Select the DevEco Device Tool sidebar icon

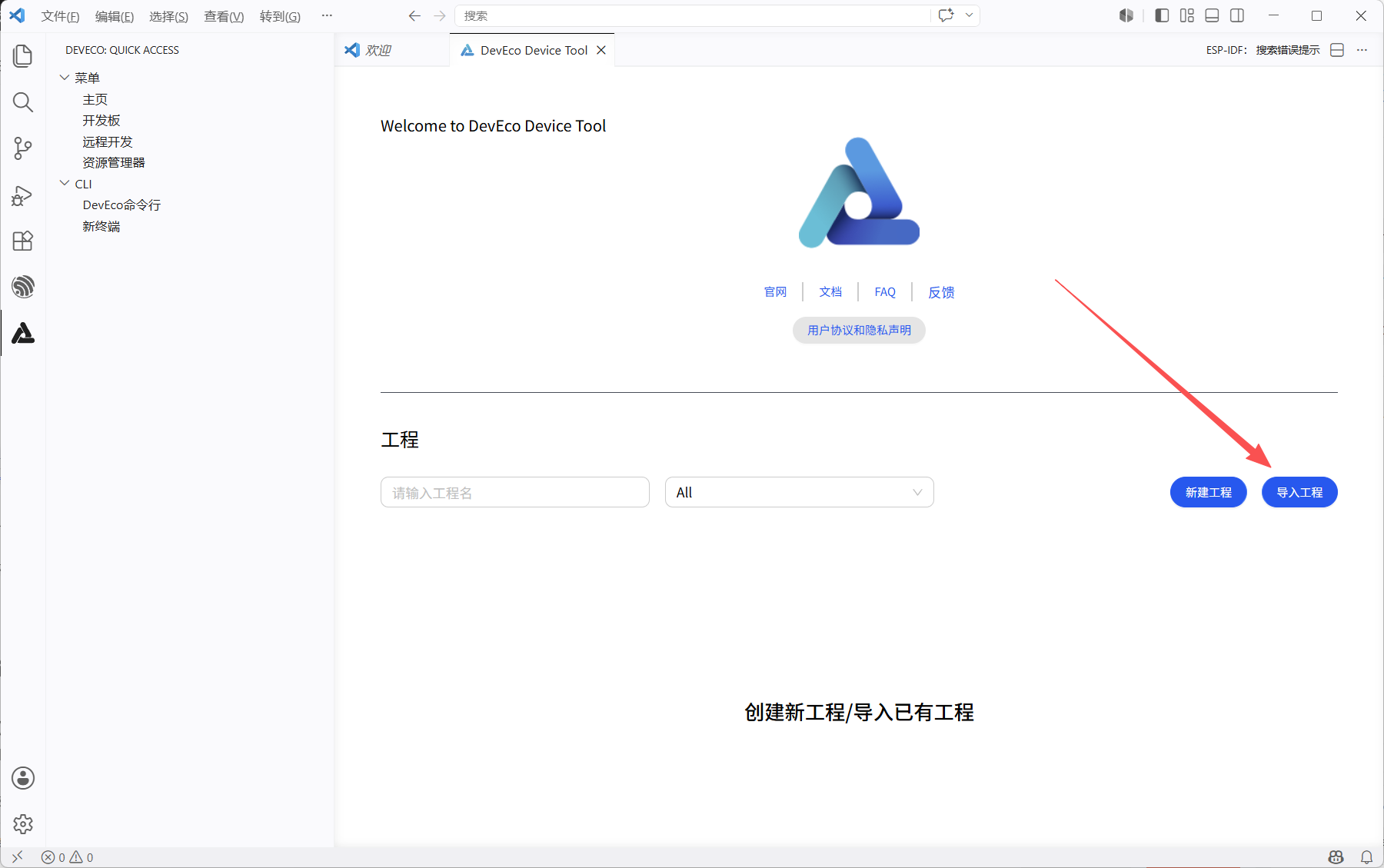(23, 333)
